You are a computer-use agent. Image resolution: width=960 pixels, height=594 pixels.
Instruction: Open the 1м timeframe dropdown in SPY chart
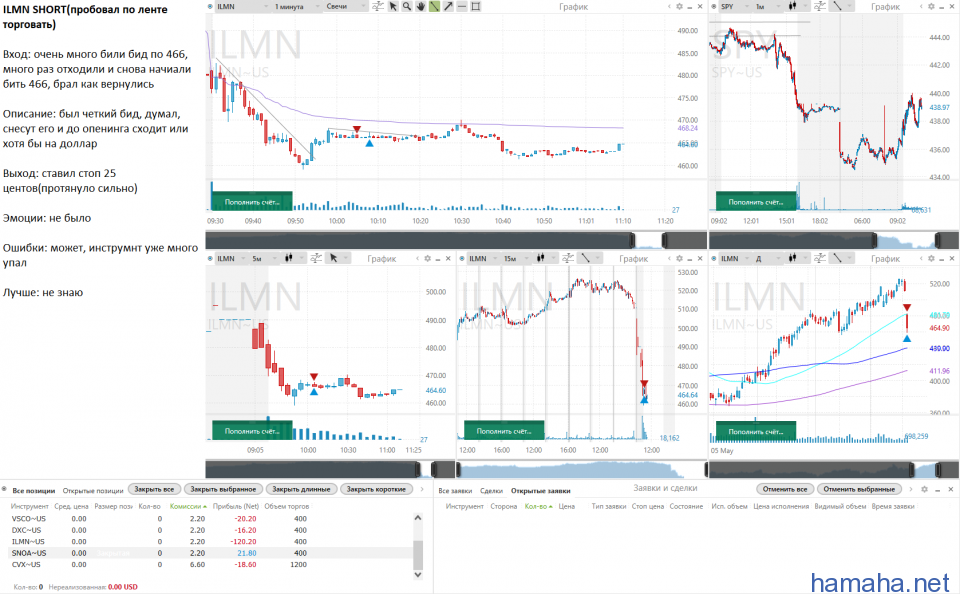767,6
